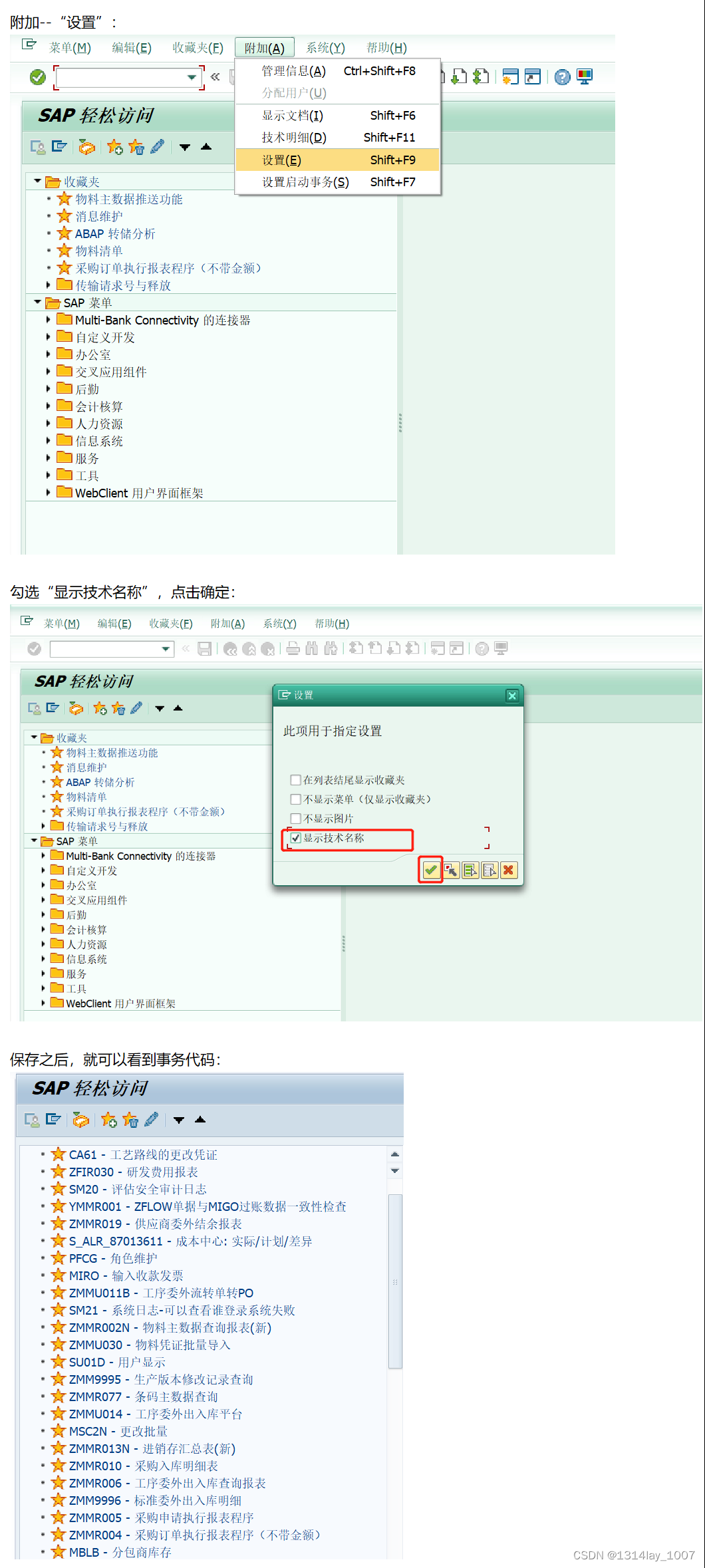The width and height of the screenshot is (705, 1568).
Task: Click star icon of ZFIR030 研发费用报表
Action: coord(59,1172)
